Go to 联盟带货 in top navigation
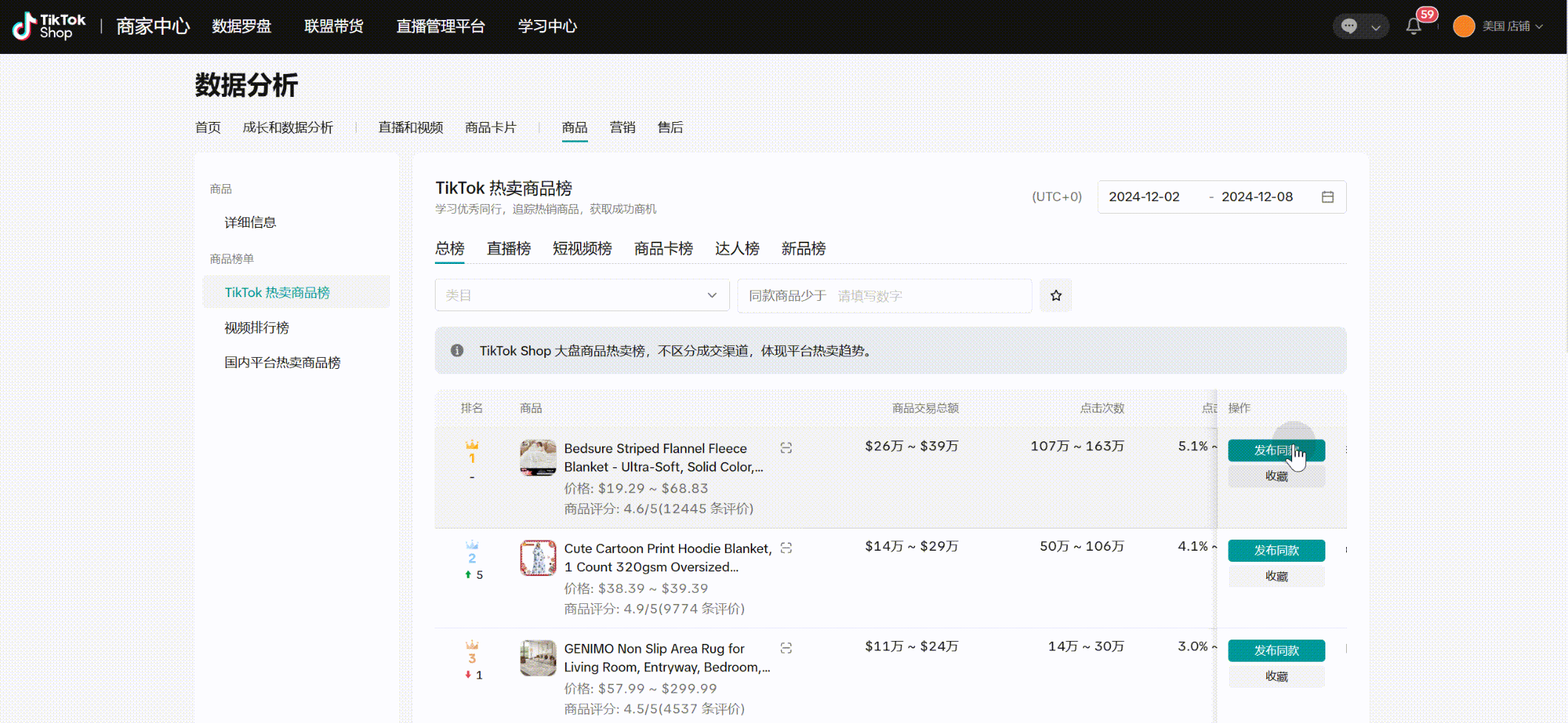This screenshot has height=723, width=1568. pos(334,27)
